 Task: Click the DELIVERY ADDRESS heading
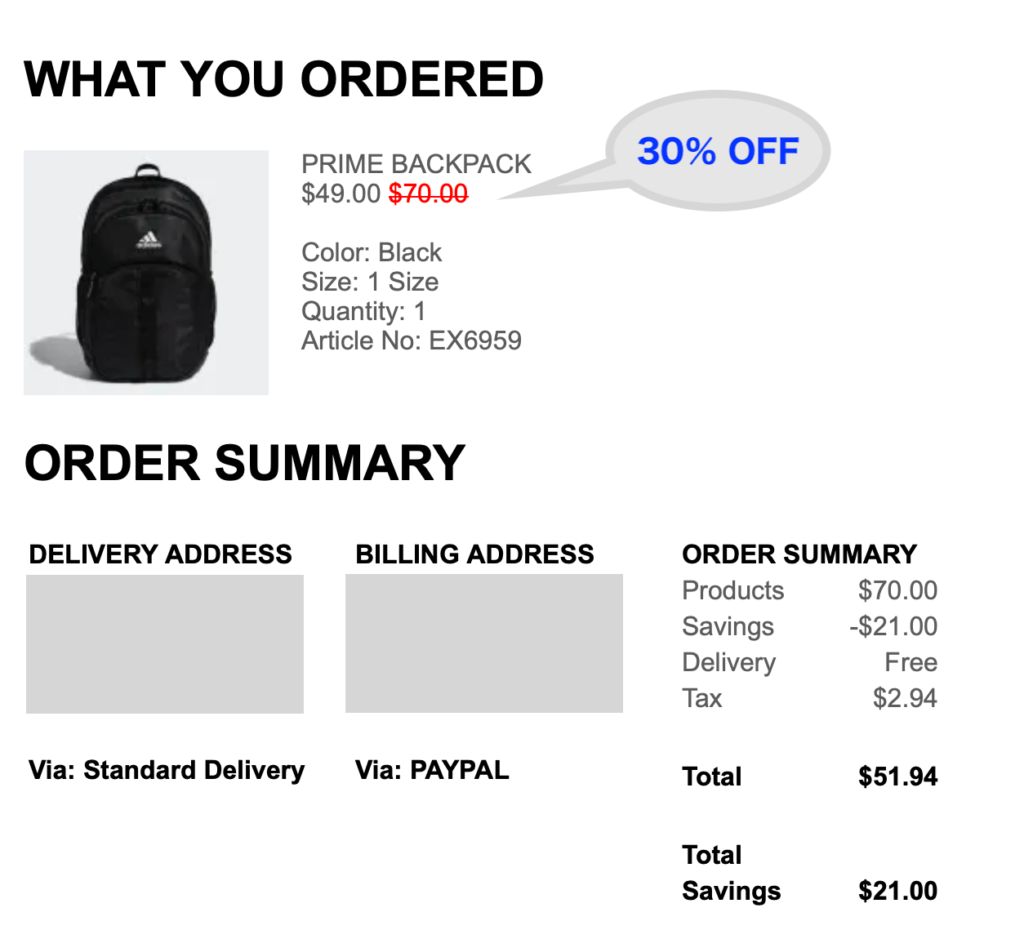click(x=160, y=554)
